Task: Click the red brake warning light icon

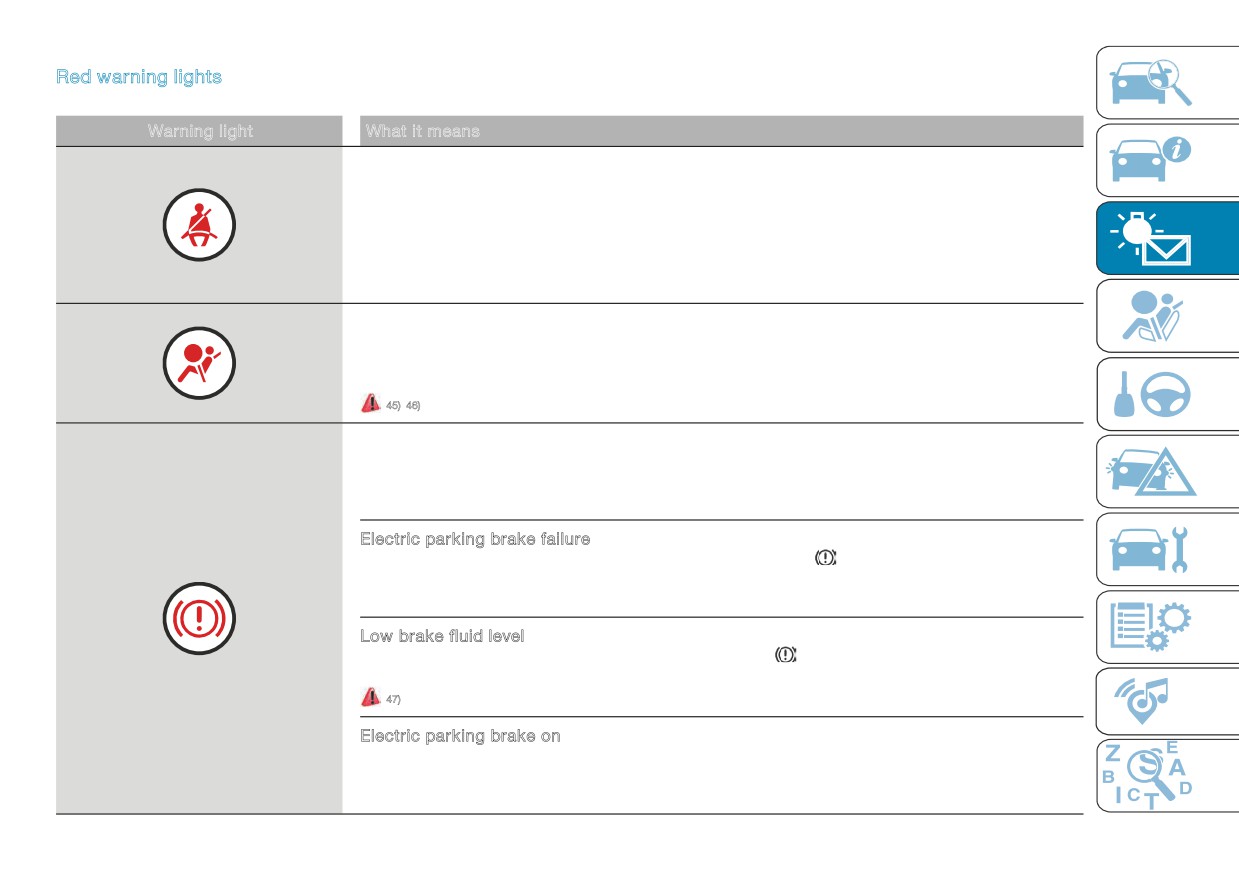Action: coord(199,618)
